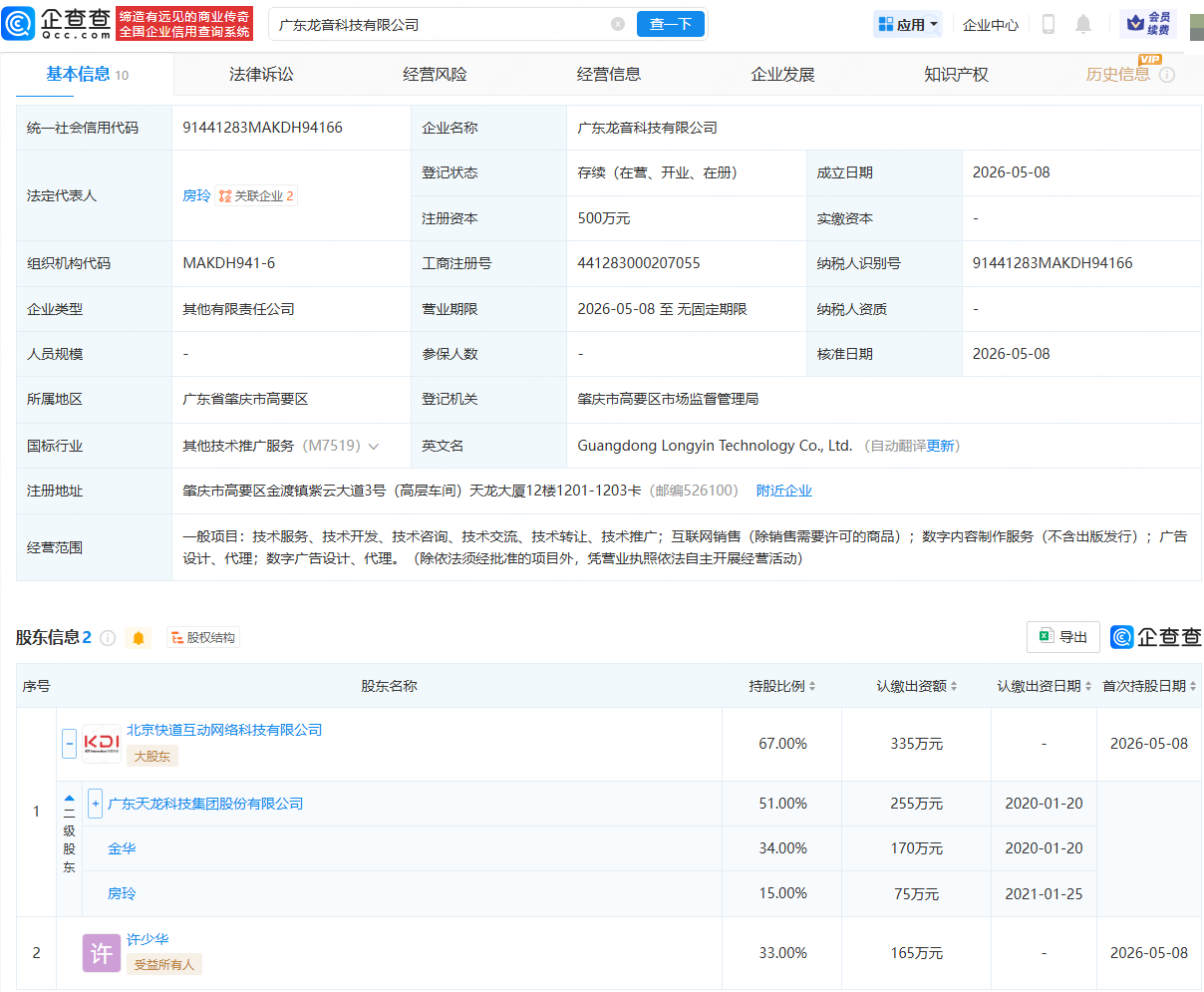Click the info icon beside 股东信息
Image resolution: width=1204 pixels, height=992 pixels.
point(108,638)
